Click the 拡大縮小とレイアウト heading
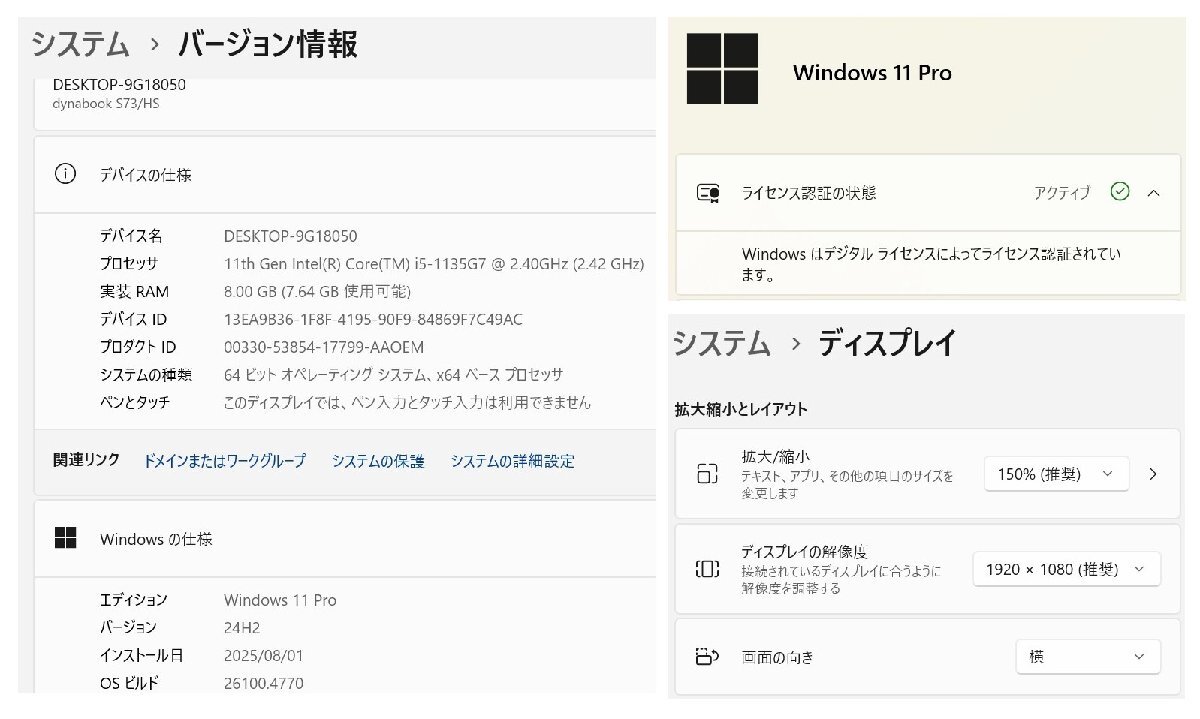The image size is (1200, 719). (x=741, y=409)
